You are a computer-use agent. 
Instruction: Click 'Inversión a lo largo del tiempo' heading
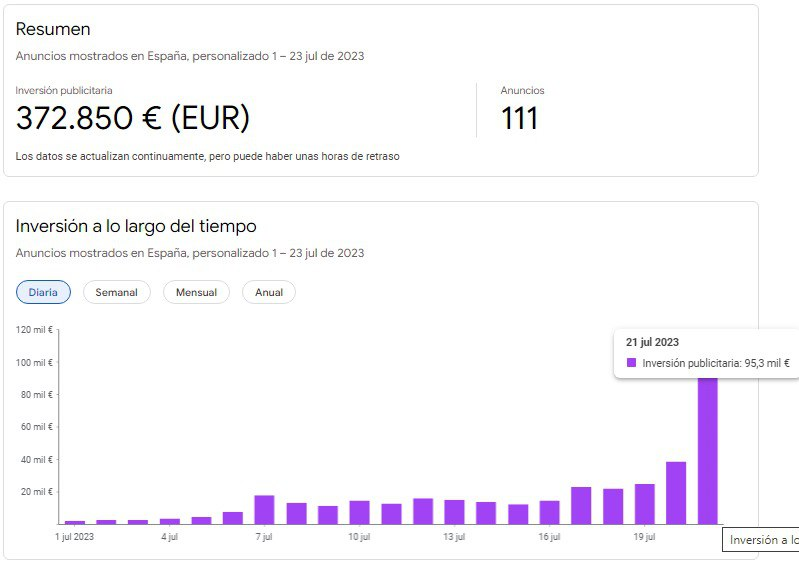point(136,226)
